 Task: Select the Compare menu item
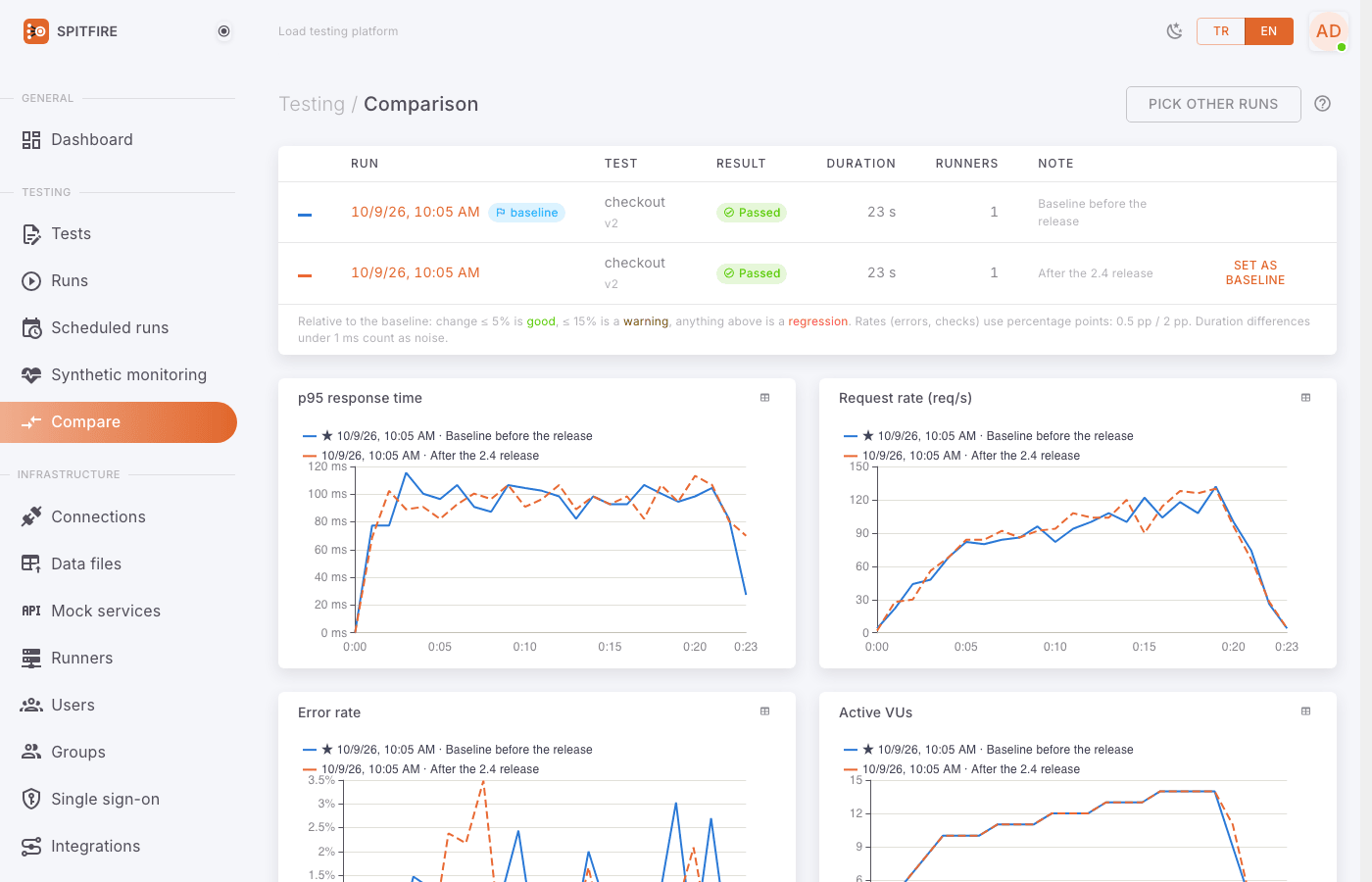tap(119, 422)
